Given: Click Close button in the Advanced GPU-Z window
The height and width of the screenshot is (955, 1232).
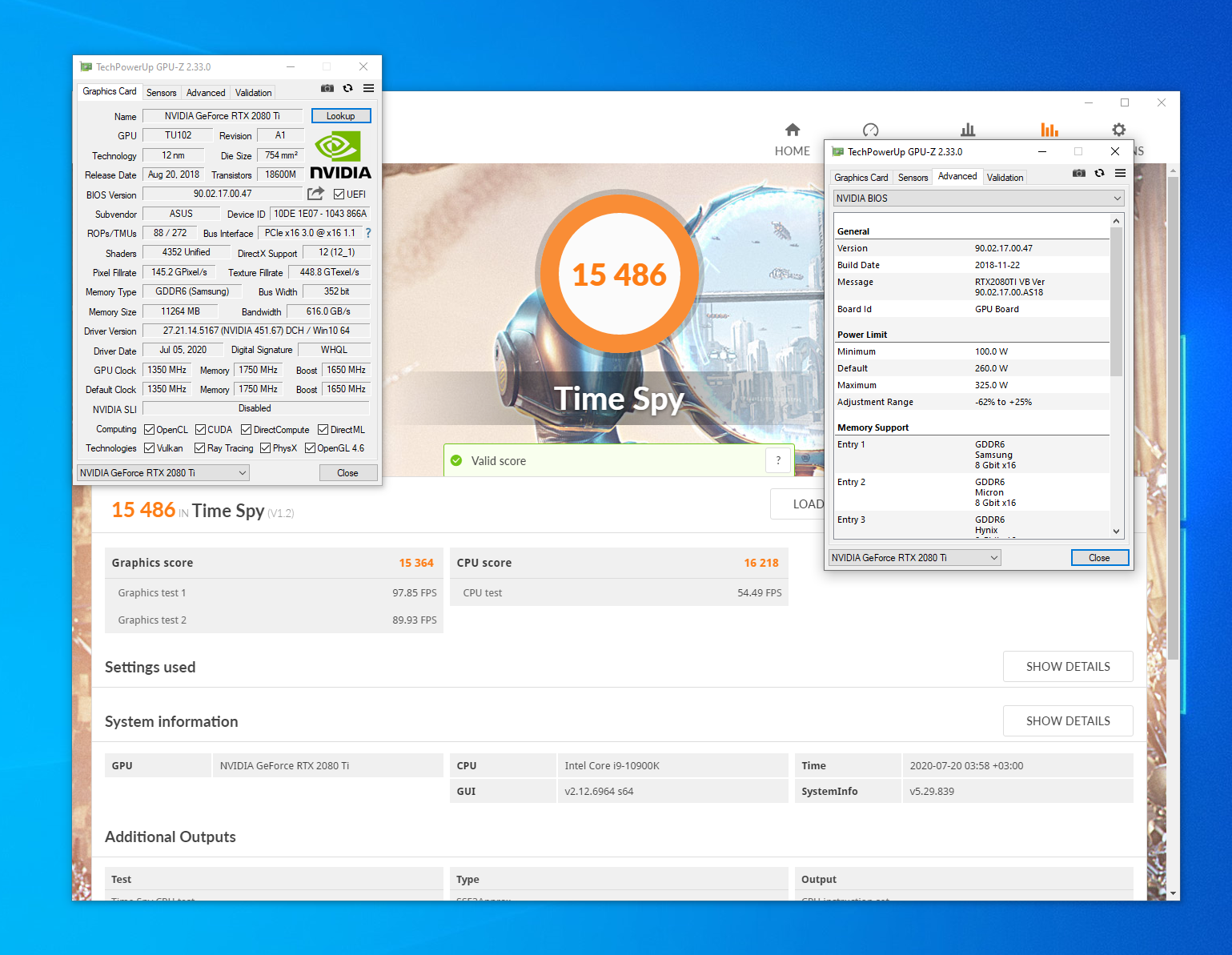Looking at the screenshot, I should pyautogui.click(x=1099, y=558).
